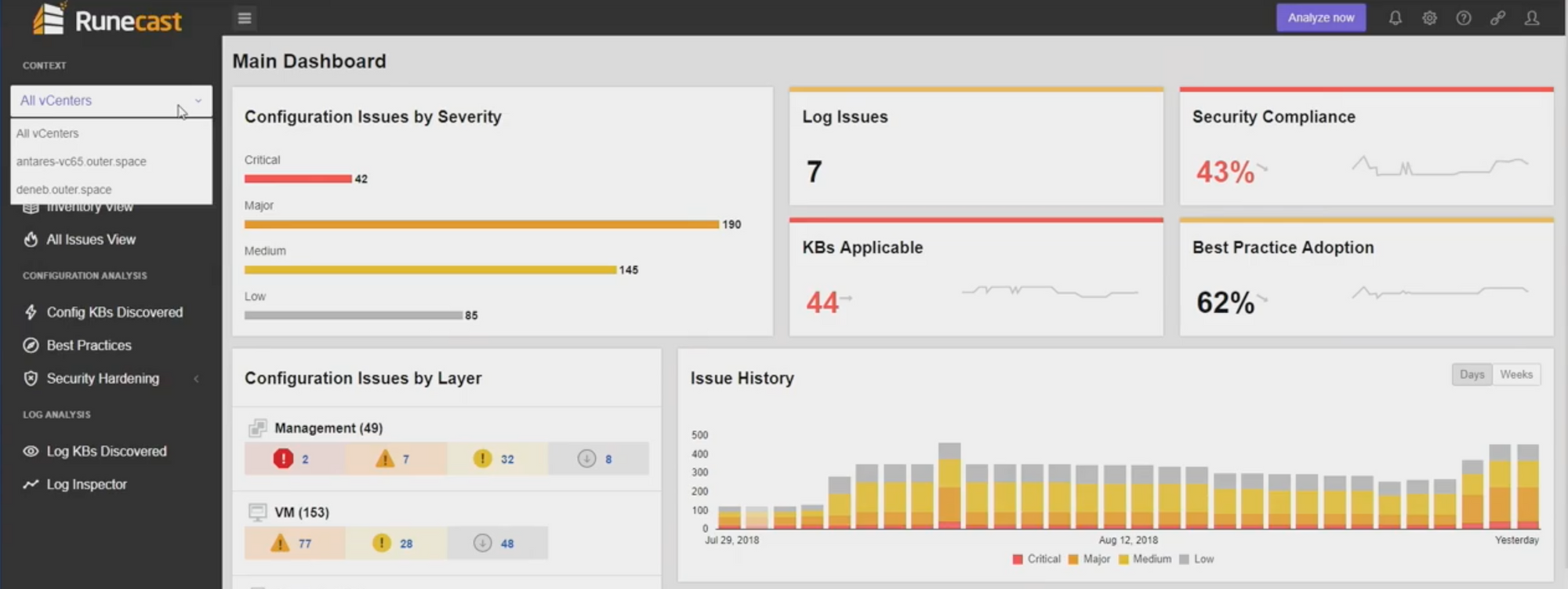Click Management layer low grey icon
This screenshot has height=589, width=1568.
click(x=586, y=459)
